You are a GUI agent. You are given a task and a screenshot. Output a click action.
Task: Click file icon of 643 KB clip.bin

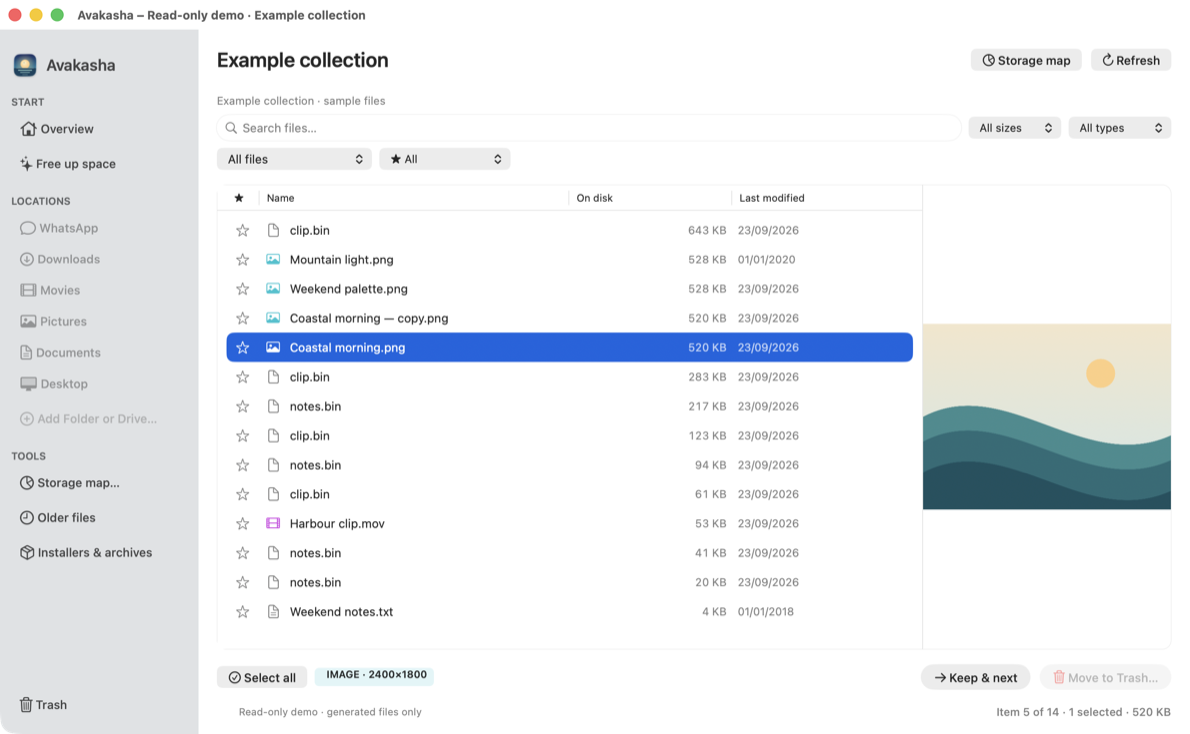pyautogui.click(x=273, y=230)
